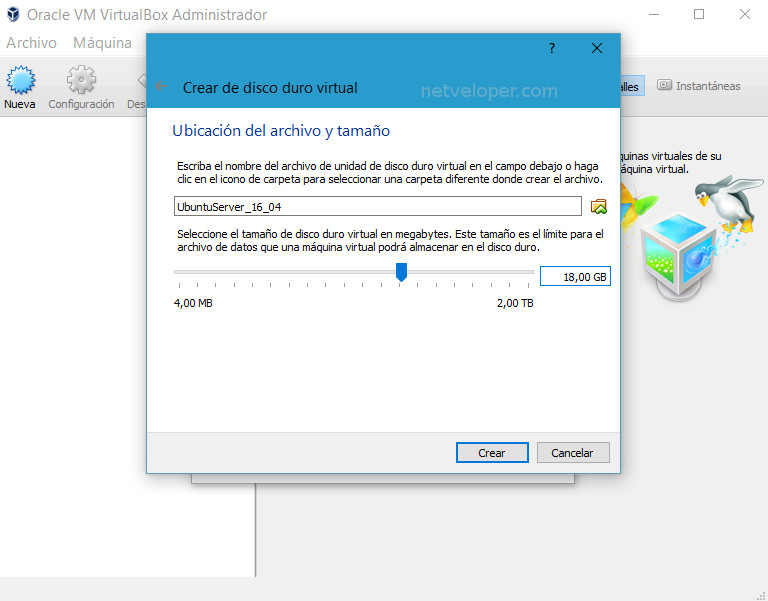The image size is (768, 601).
Task: Click the Cancelar button
Action: tap(573, 453)
